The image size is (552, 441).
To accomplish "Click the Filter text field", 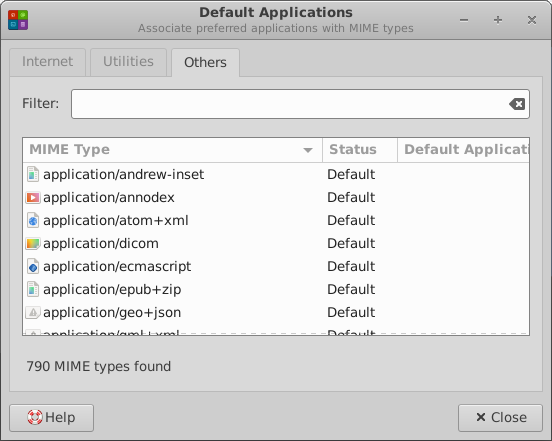I will pos(300,104).
